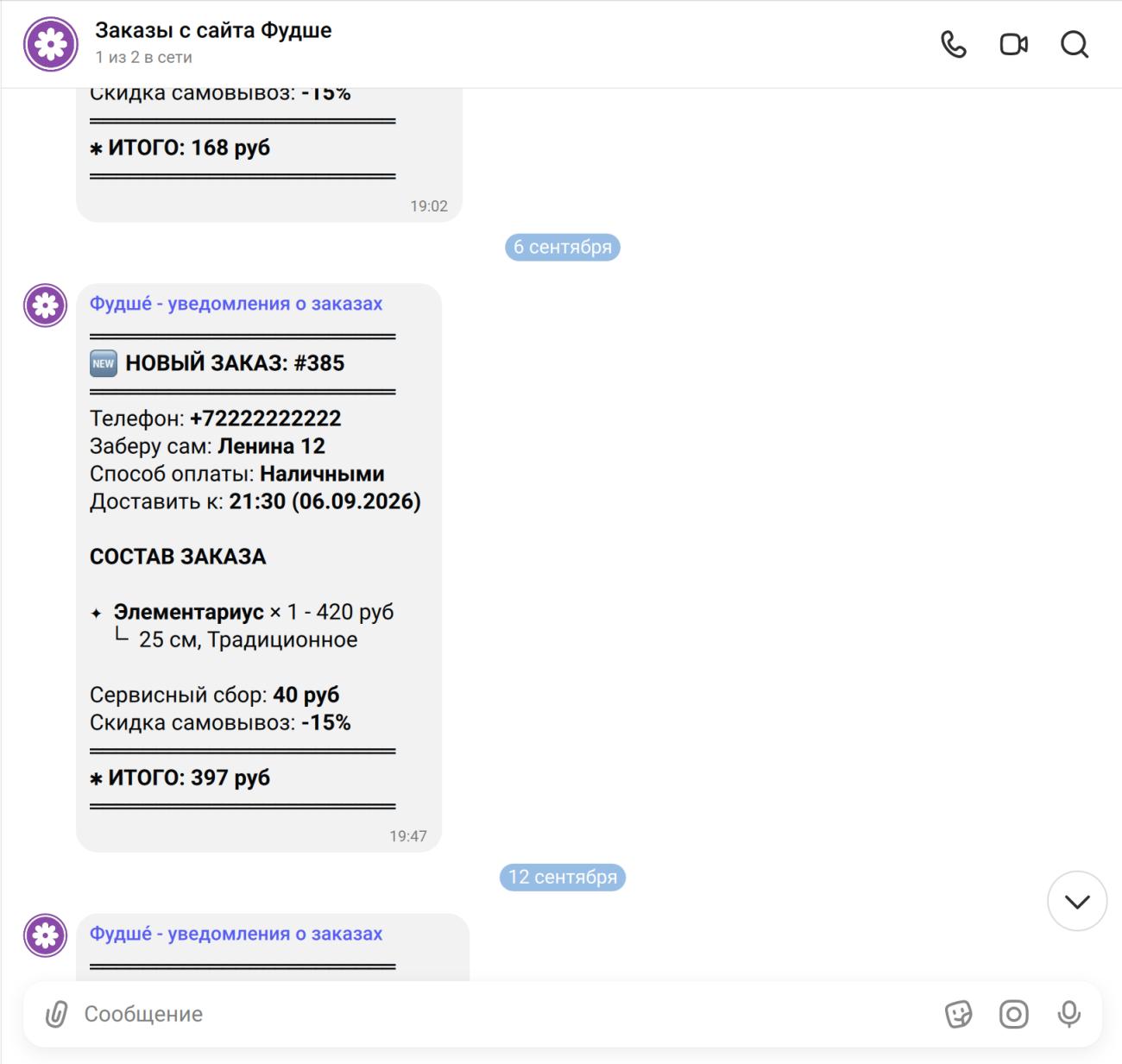Screen dimensions: 1122x1064
Task: Click the delivery time 21:30 (06.09.2026)
Action: 325,501
